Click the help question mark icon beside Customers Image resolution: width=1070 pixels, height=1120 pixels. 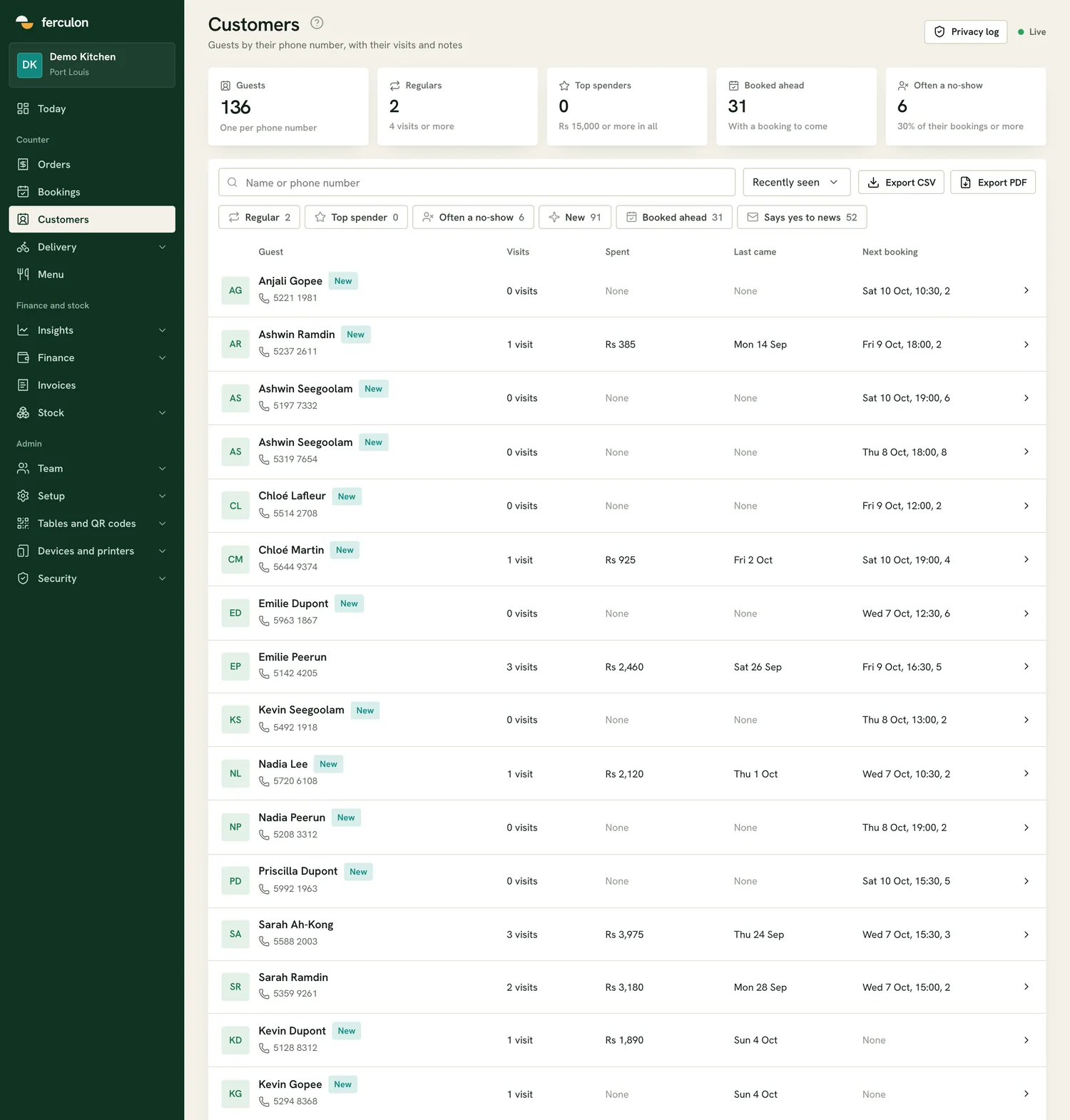click(x=317, y=23)
